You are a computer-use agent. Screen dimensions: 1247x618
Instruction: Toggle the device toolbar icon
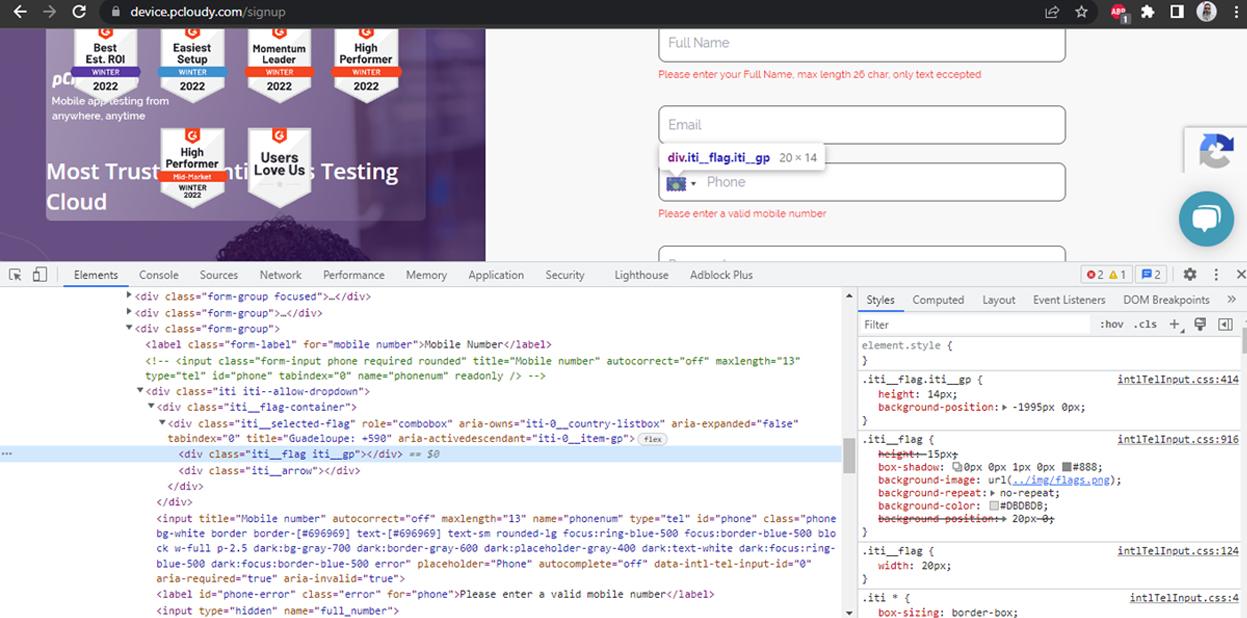pyautogui.click(x=40, y=274)
